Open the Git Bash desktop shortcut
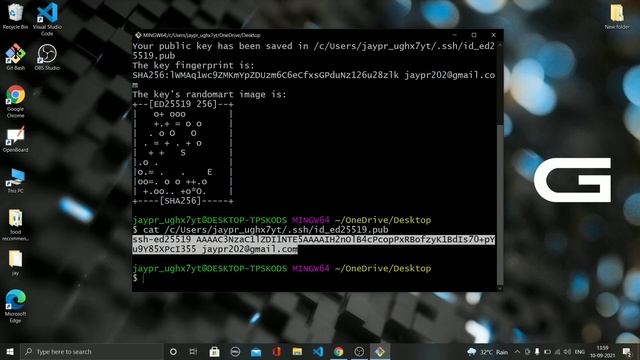 (16, 57)
